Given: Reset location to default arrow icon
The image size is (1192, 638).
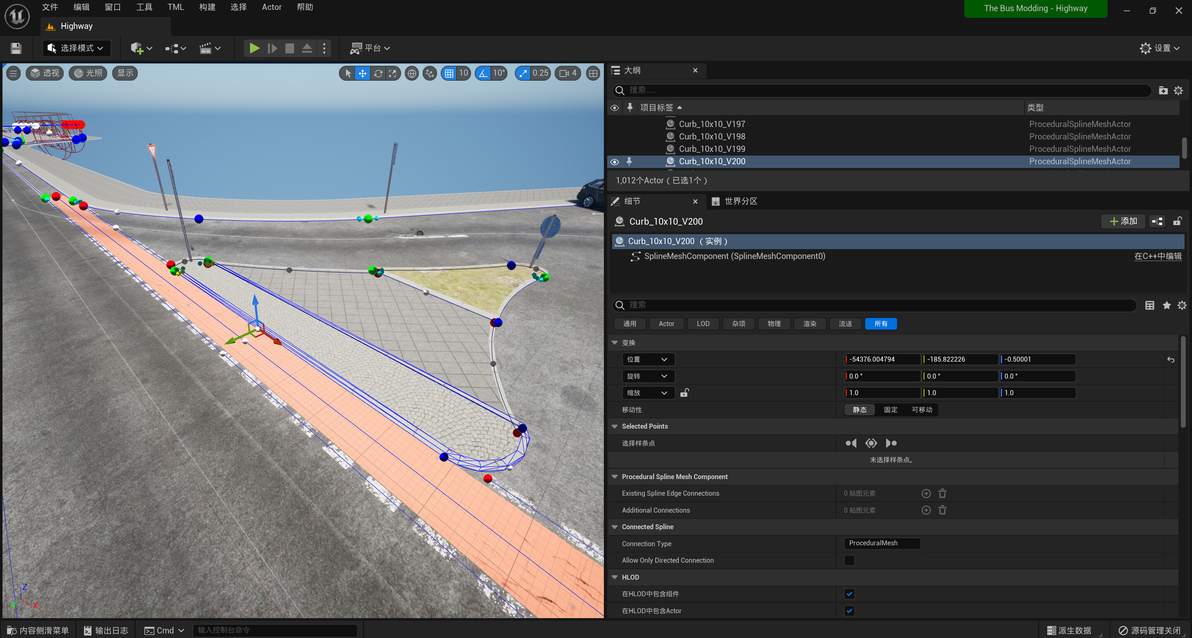Looking at the screenshot, I should pyautogui.click(x=1171, y=360).
